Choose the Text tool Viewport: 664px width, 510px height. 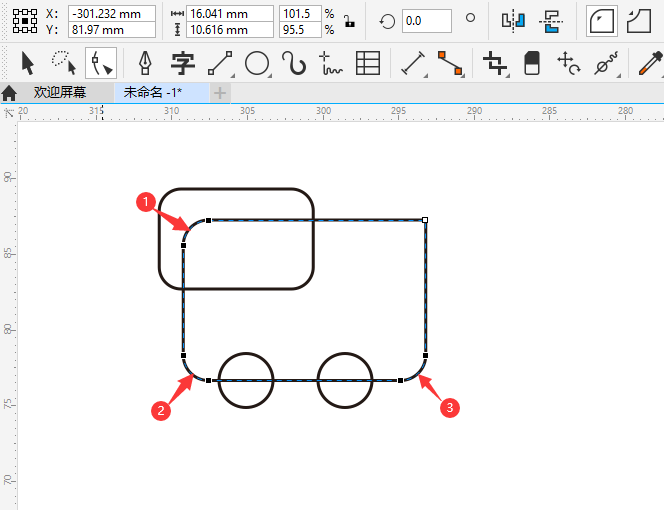point(182,64)
